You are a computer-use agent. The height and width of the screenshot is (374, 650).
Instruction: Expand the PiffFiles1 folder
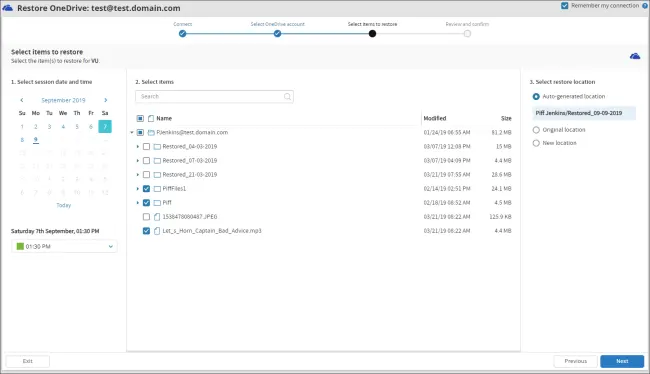click(138, 189)
